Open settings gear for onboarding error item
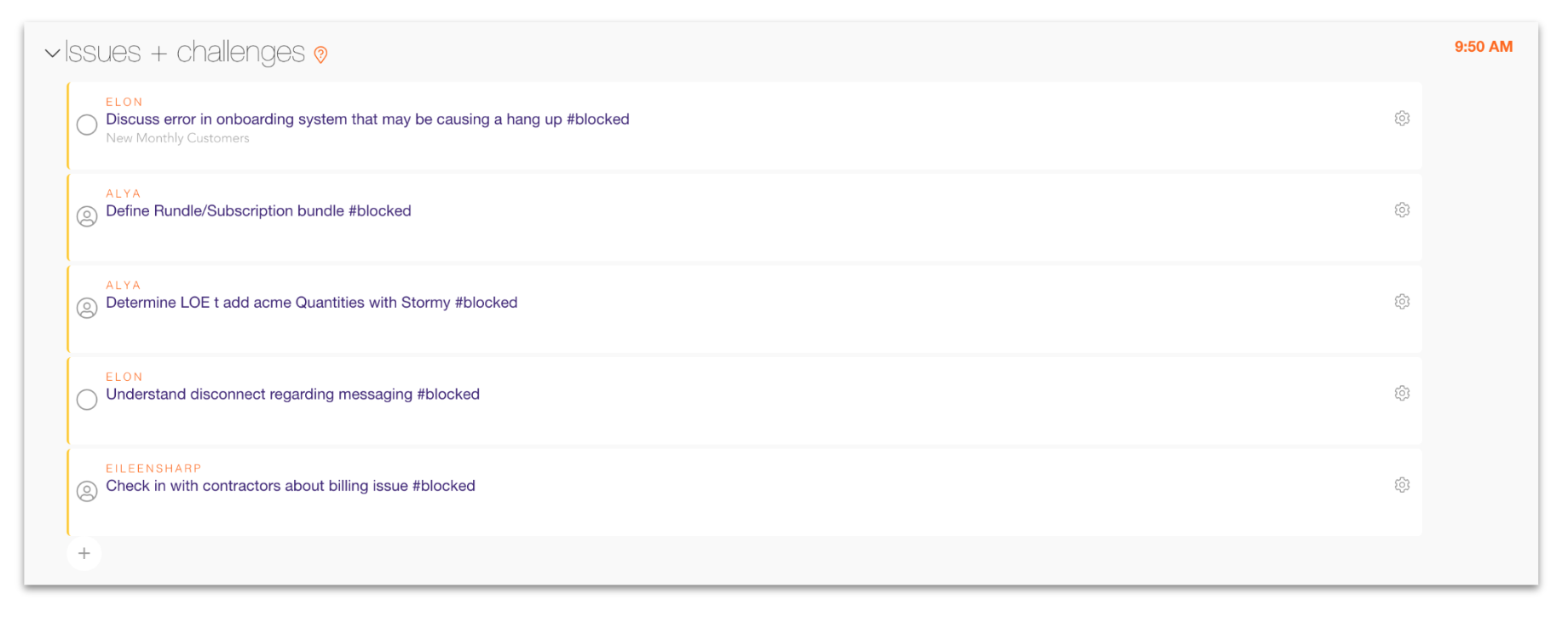The width and height of the screenshot is (1568, 617). [x=1402, y=118]
